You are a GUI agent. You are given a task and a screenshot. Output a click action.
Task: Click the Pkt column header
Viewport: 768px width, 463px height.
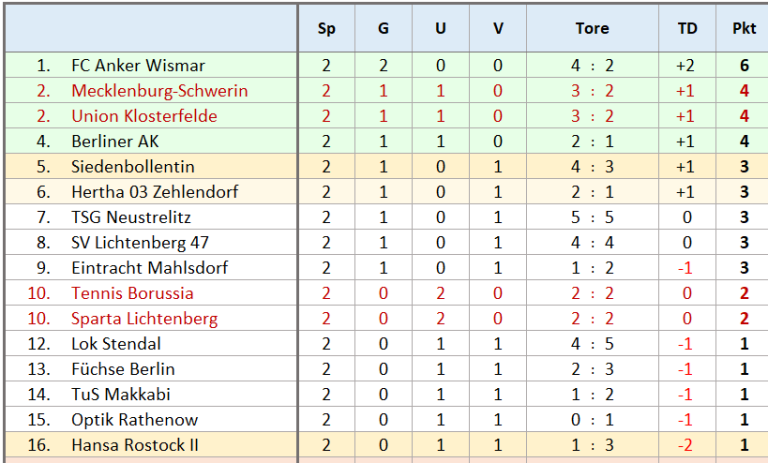744,28
